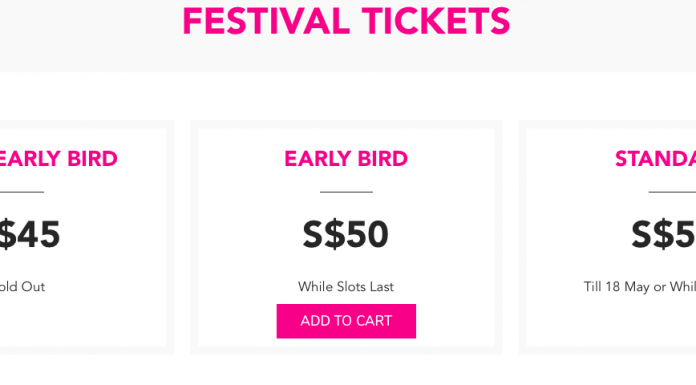
Task: Select the EARLY BIRD title above S$50
Action: tap(346, 159)
